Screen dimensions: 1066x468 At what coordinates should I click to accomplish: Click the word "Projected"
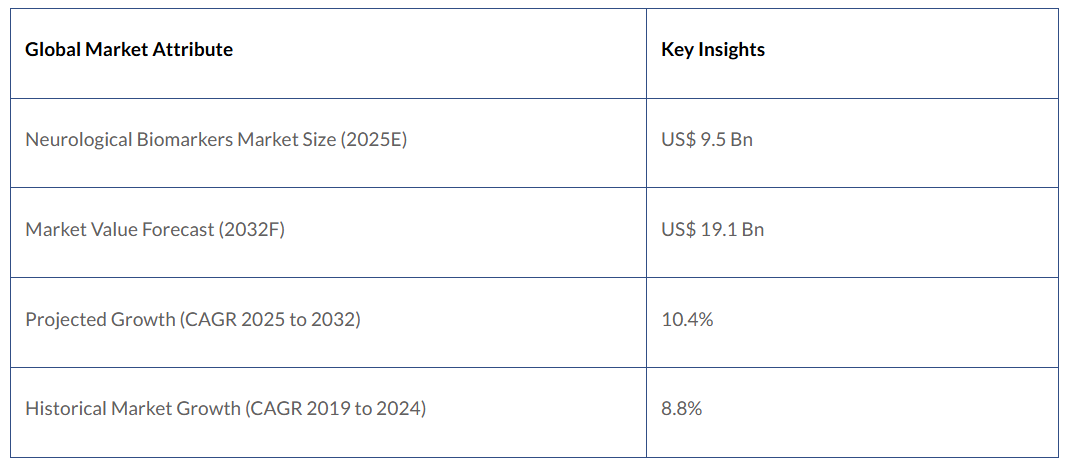coord(63,319)
